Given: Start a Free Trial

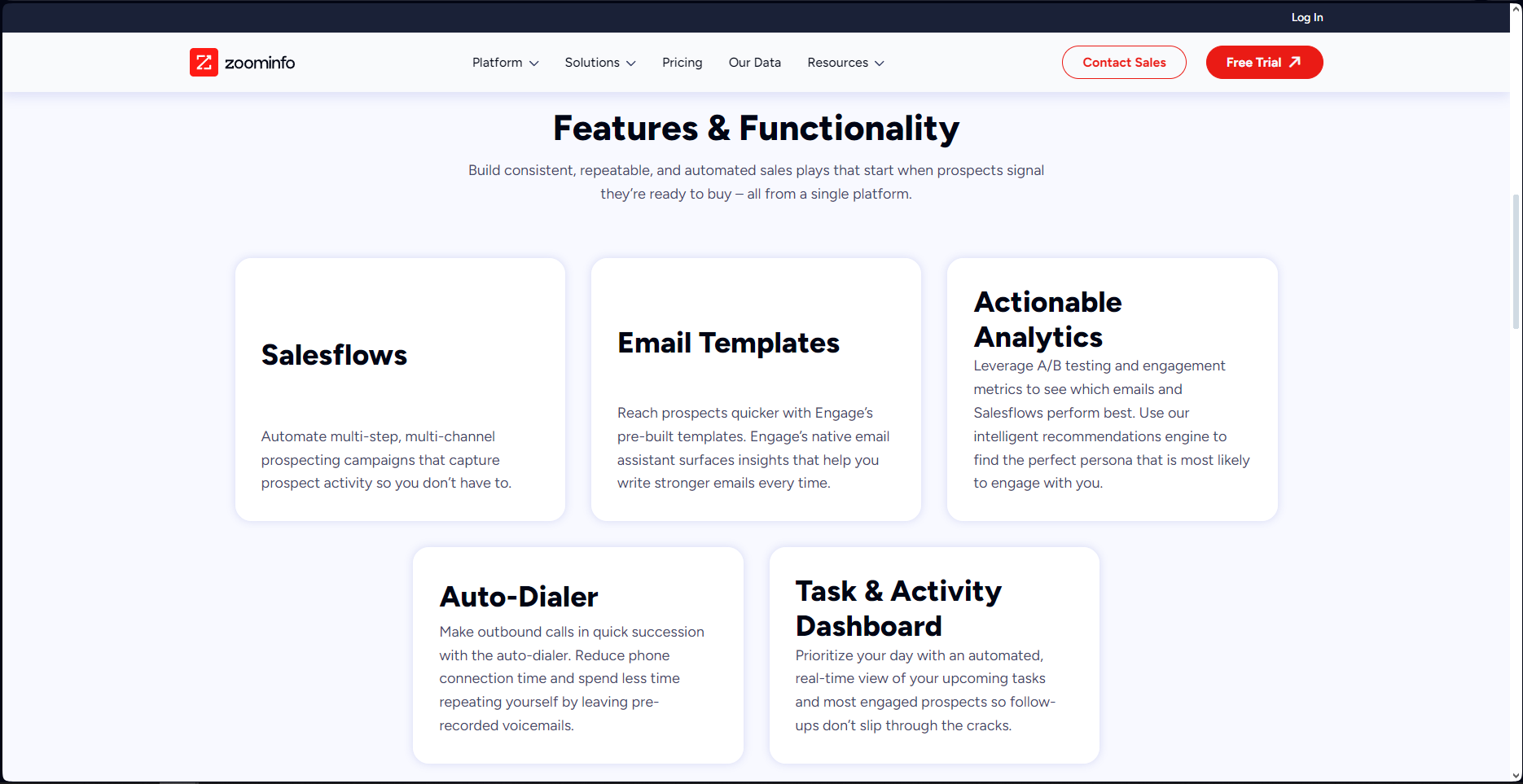Looking at the screenshot, I should [x=1264, y=62].
